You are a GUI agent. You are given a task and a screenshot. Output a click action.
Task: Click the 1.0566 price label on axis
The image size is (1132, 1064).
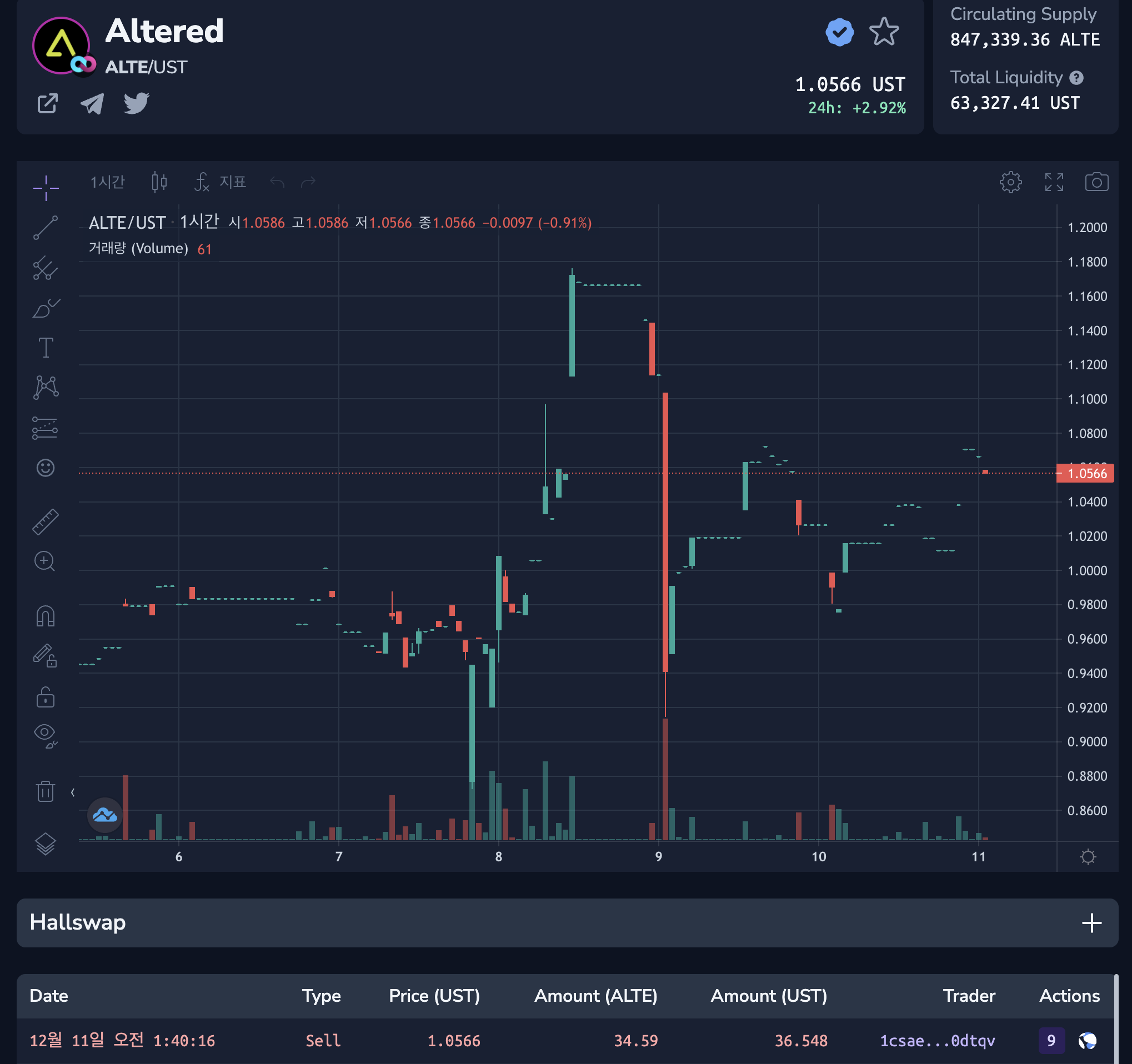tap(1085, 474)
